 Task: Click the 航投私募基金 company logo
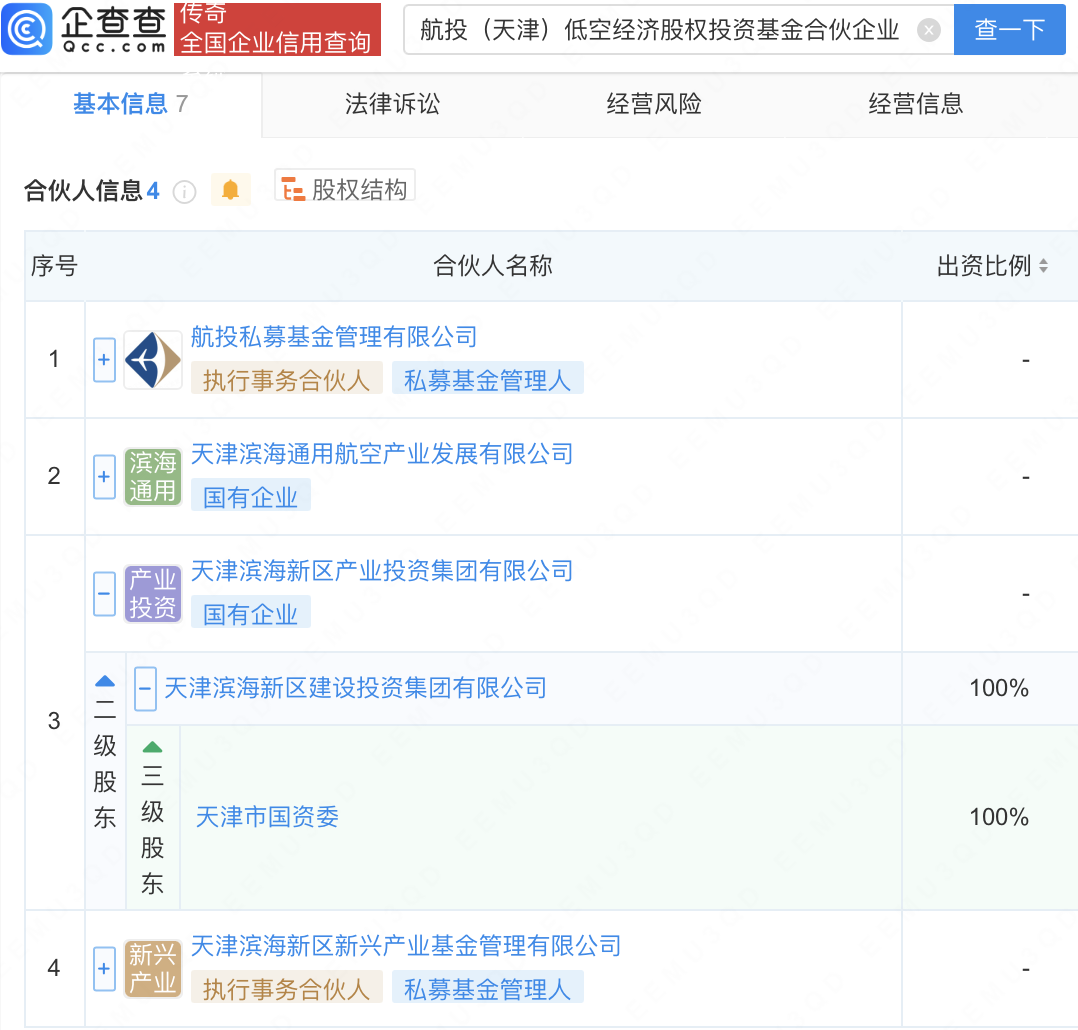tap(152, 360)
